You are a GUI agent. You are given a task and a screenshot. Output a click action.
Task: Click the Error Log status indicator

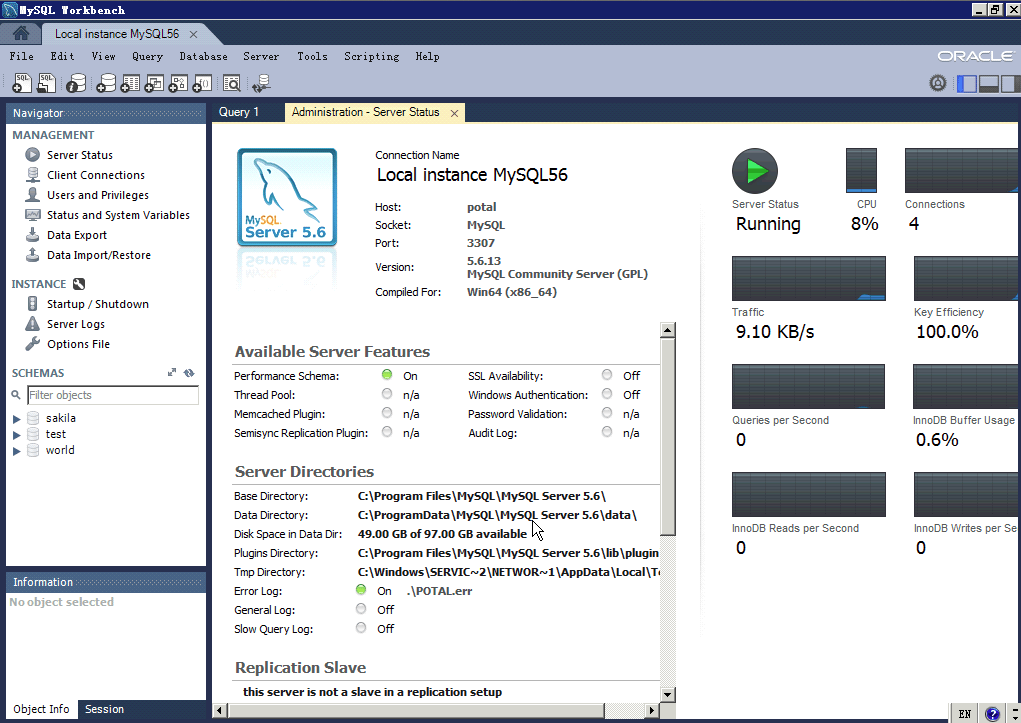(361, 589)
